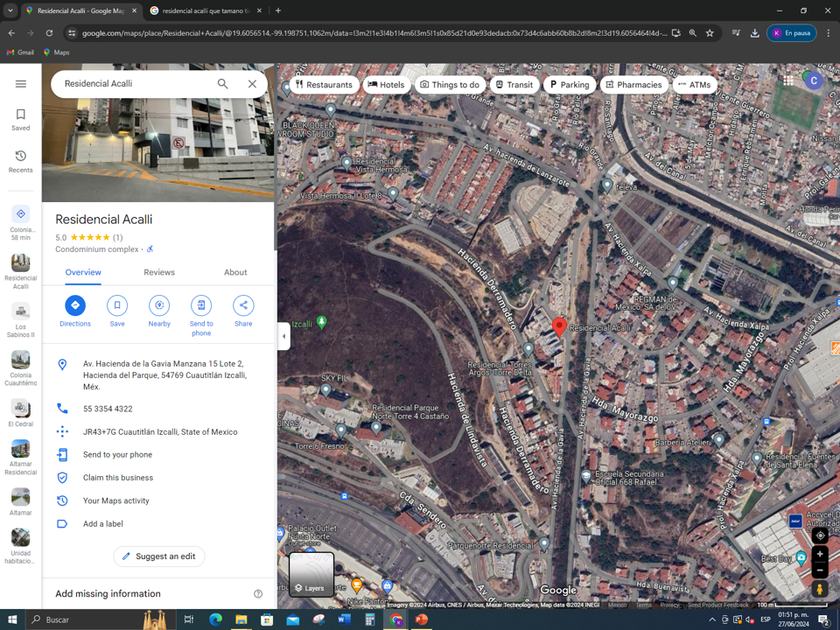Click the Directions icon button
This screenshot has width=840, height=630.
(75, 305)
